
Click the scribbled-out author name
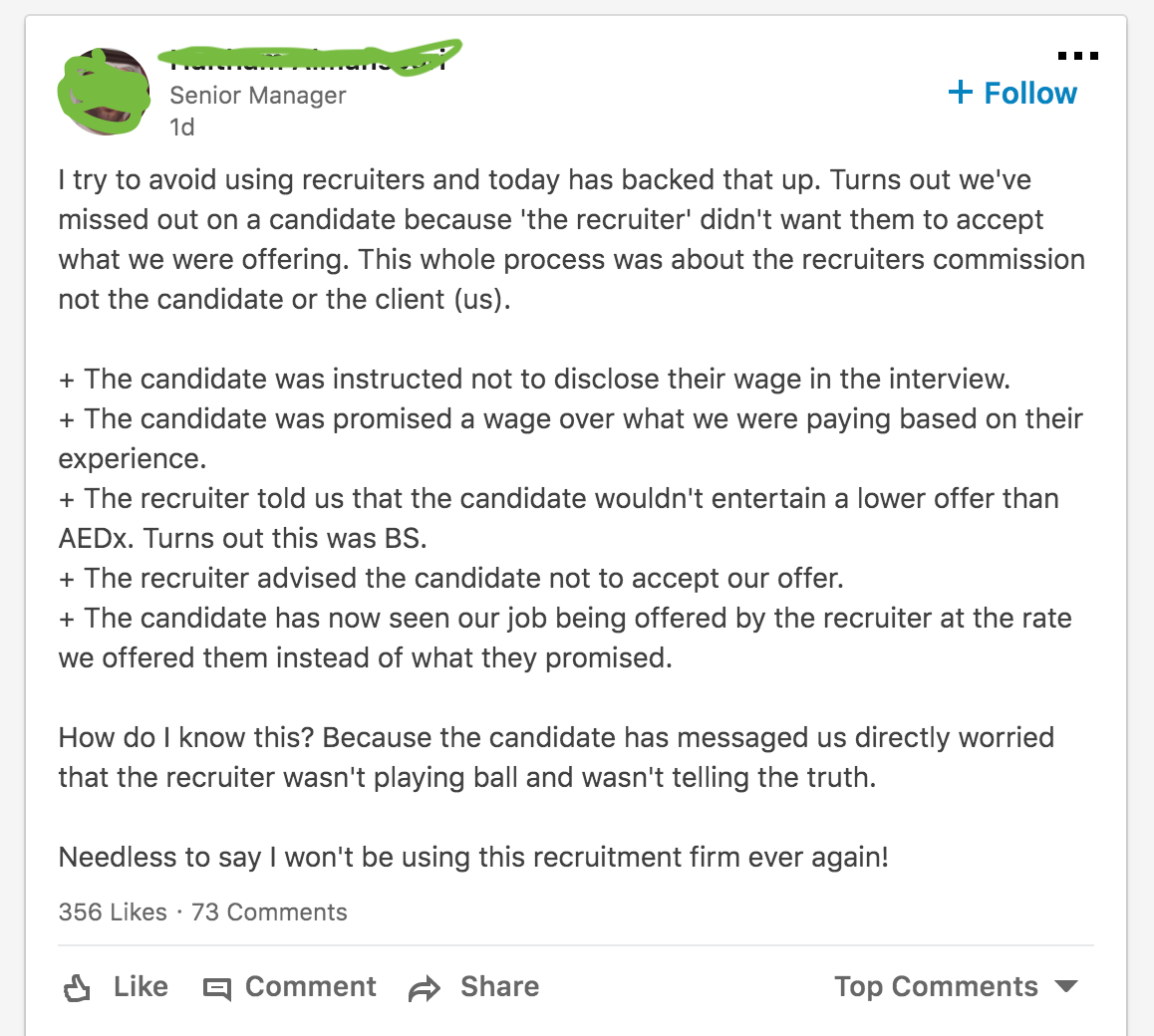click(309, 58)
